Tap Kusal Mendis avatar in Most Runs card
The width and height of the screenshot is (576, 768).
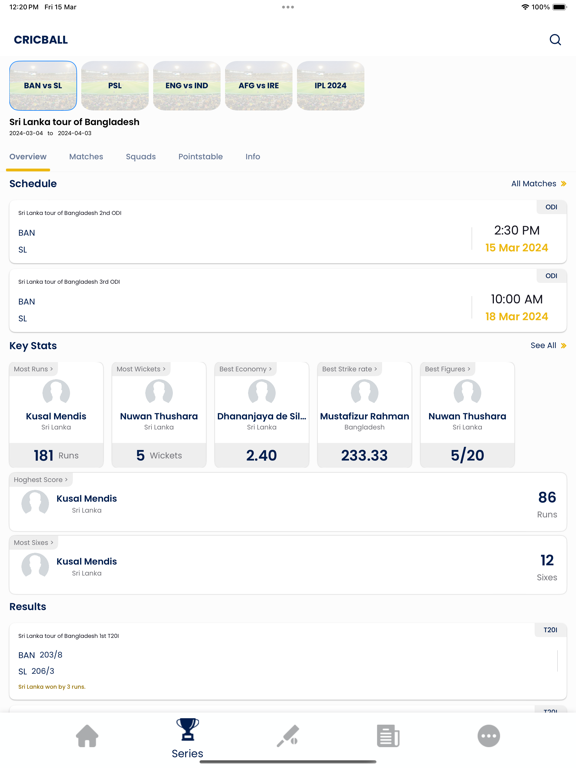56,392
